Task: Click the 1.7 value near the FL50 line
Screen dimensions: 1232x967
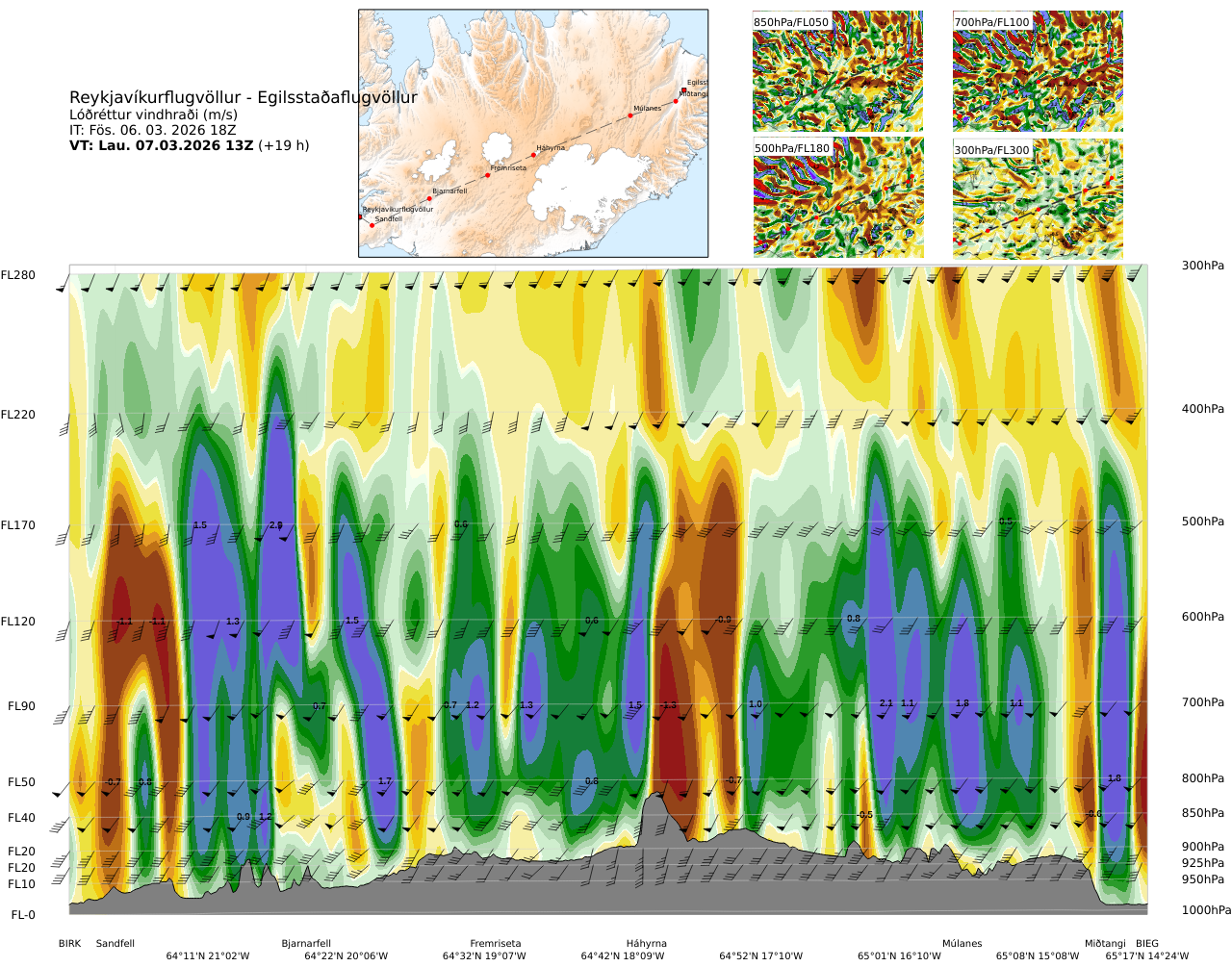Action: click(385, 781)
